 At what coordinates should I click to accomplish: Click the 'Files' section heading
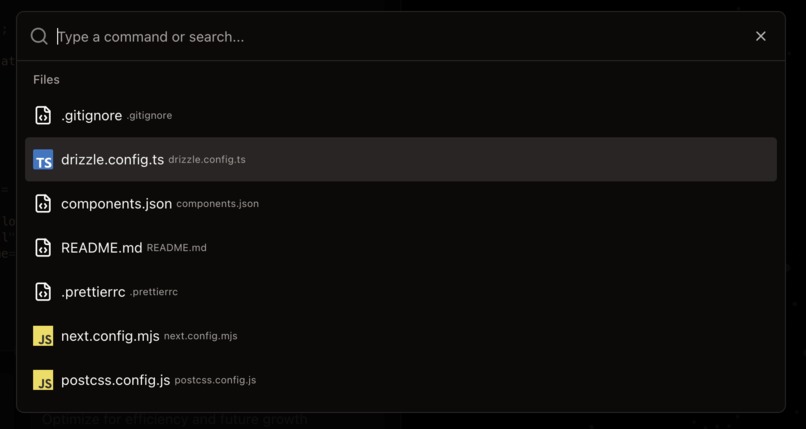(x=46, y=80)
